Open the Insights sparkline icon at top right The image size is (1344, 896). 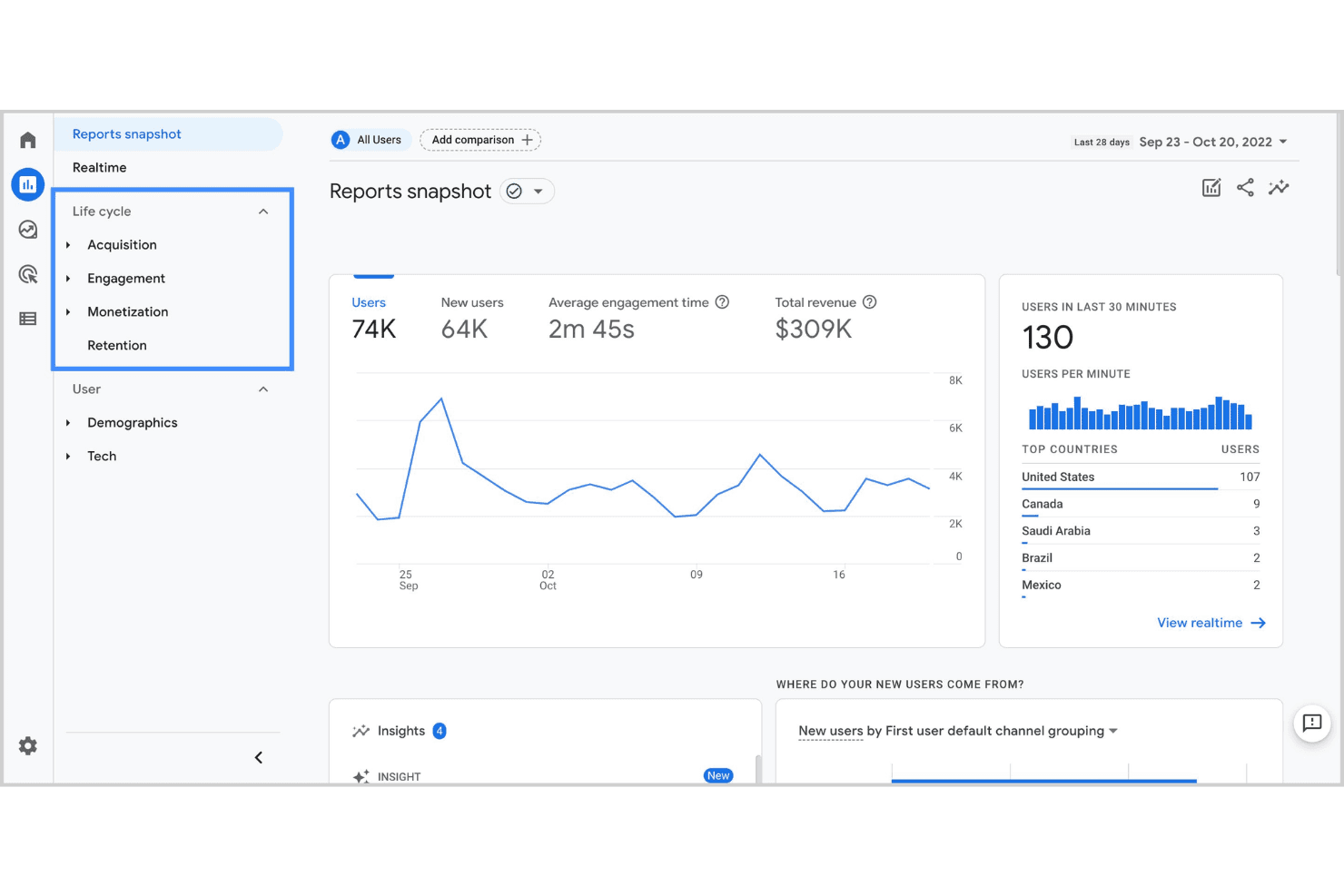(1279, 188)
